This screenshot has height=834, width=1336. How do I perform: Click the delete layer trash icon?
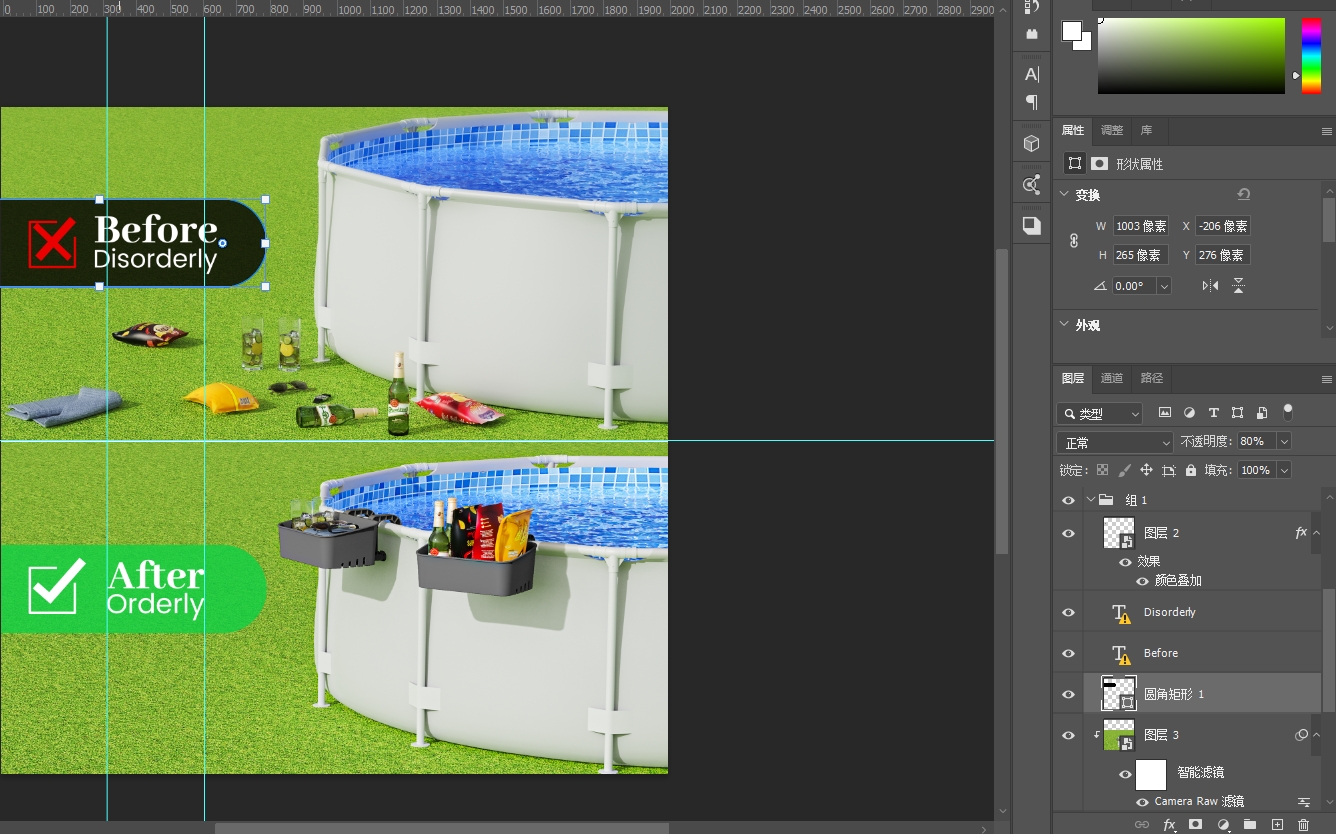1303,825
